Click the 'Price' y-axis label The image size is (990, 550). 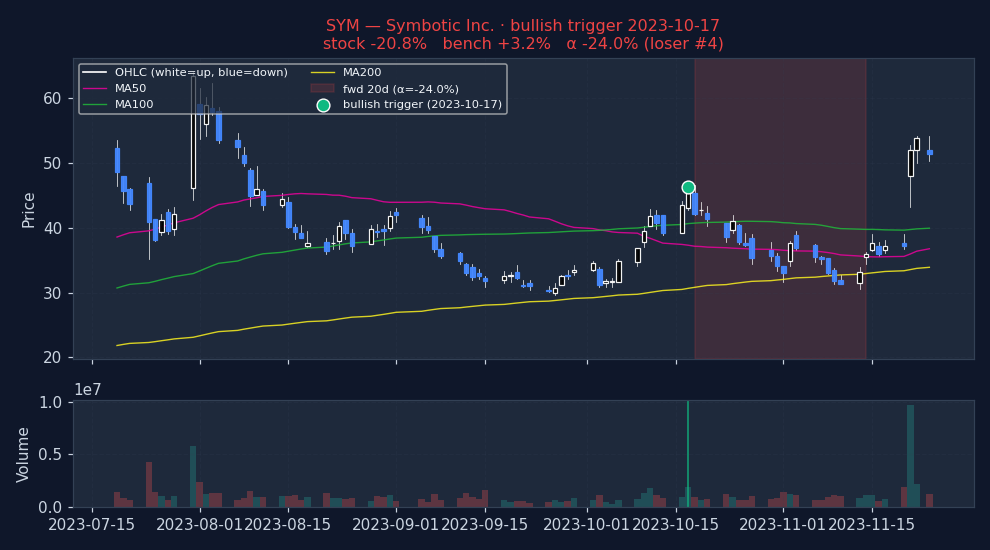tap(29, 209)
